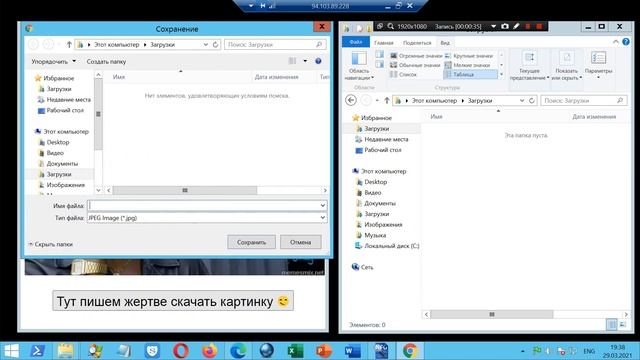
Task: Refresh the Save dialog address bar
Action: (216, 44)
